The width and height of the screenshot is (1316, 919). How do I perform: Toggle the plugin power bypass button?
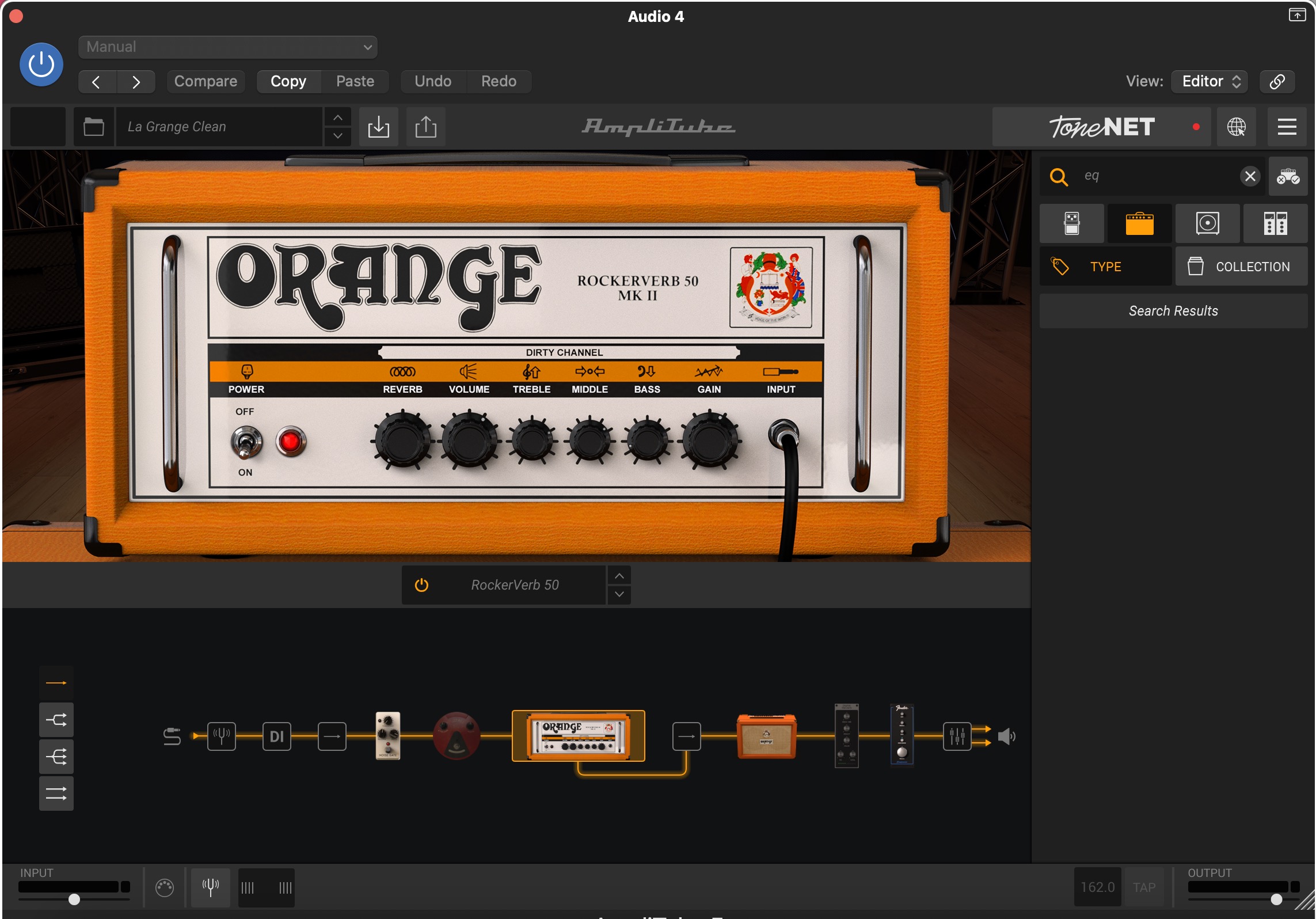pos(41,64)
